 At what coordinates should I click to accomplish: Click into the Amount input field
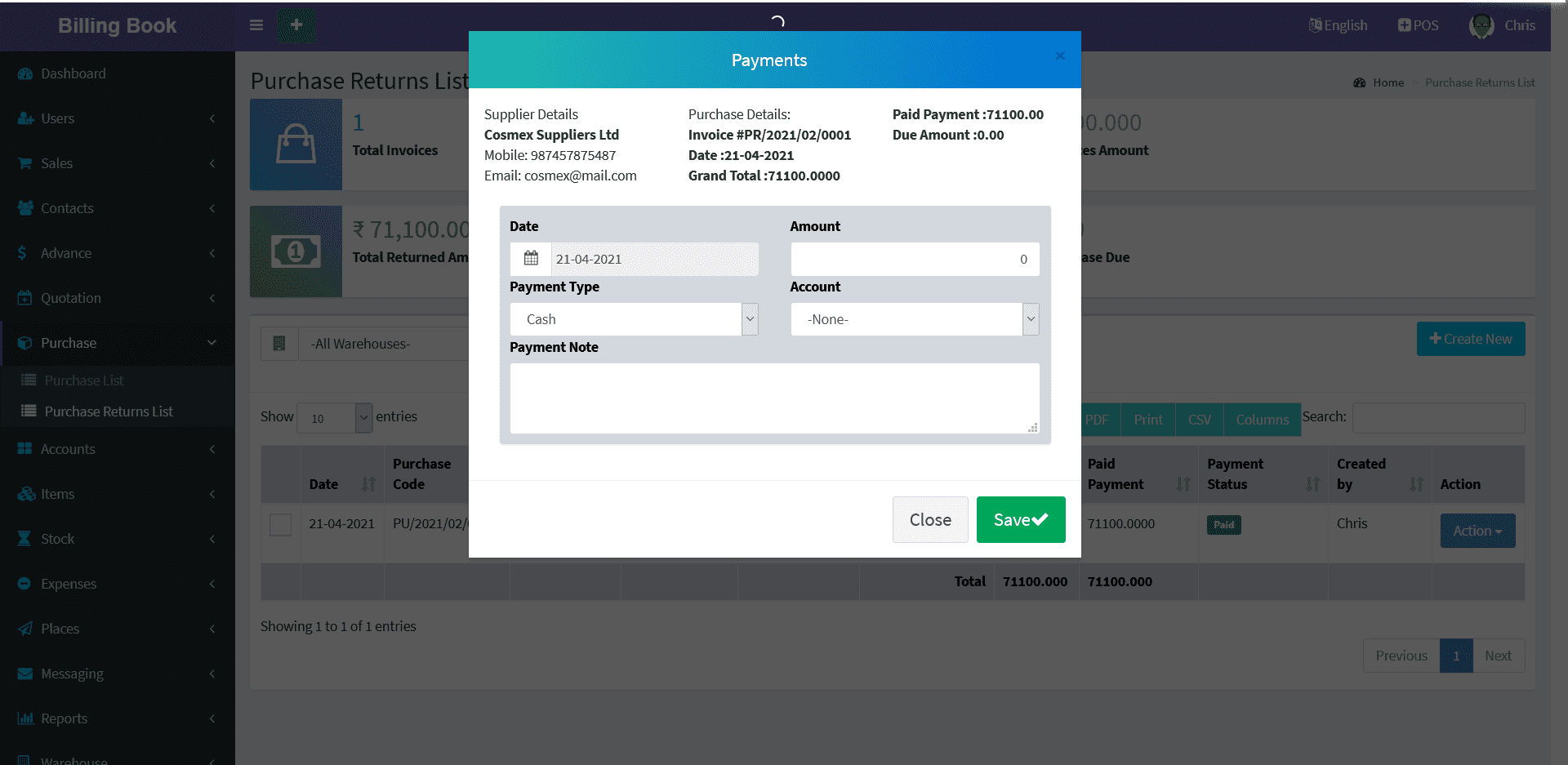[914, 260]
